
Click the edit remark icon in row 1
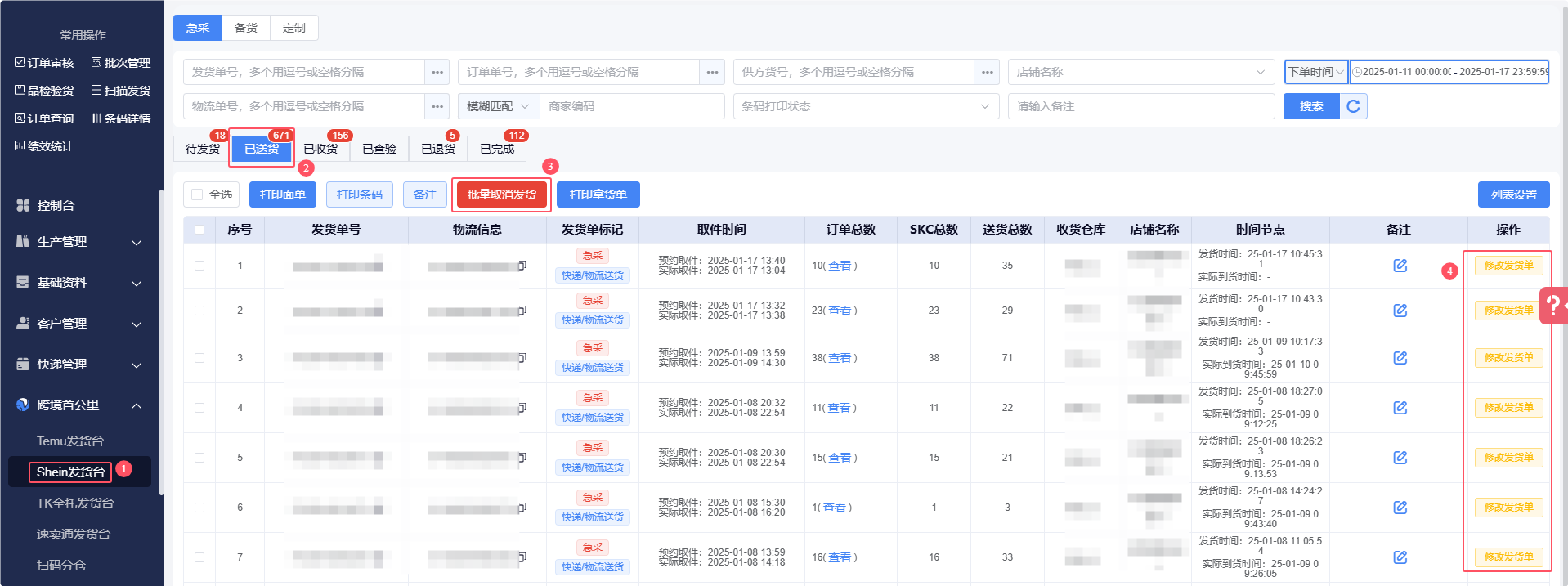(1400, 266)
